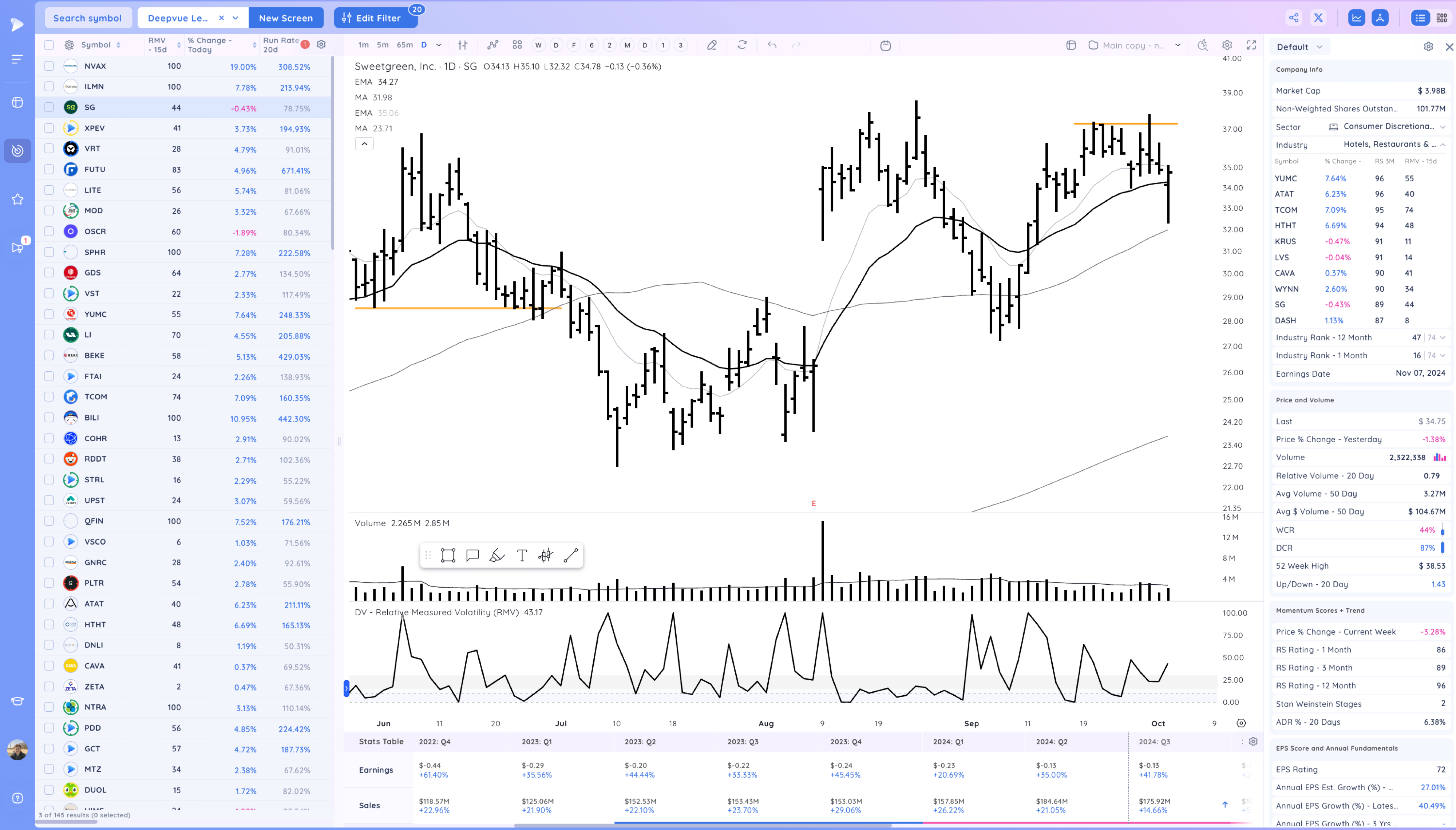Click the New Screen button
Viewport: 1456px width, 830px height.
(285, 18)
